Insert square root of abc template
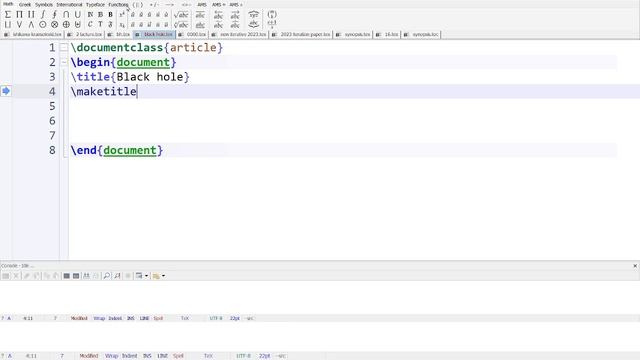This screenshot has width=640, height=360. (x=181, y=15)
